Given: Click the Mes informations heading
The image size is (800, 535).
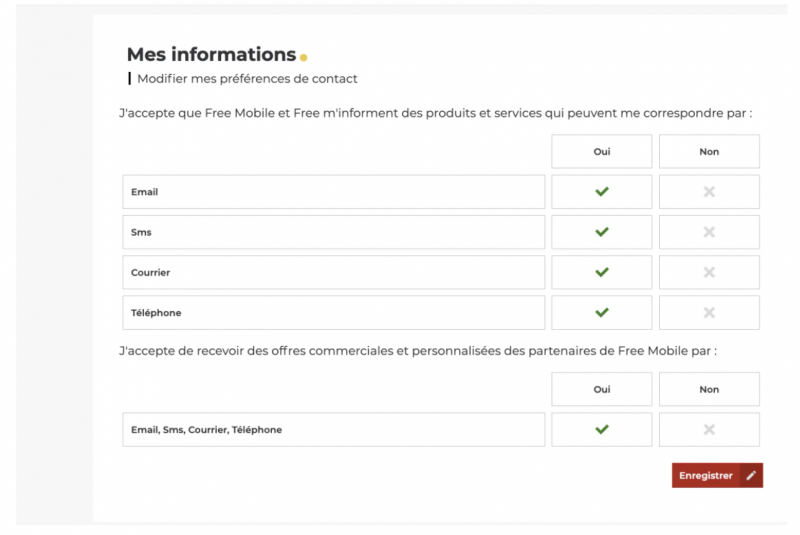Looking at the screenshot, I should (x=211, y=55).
